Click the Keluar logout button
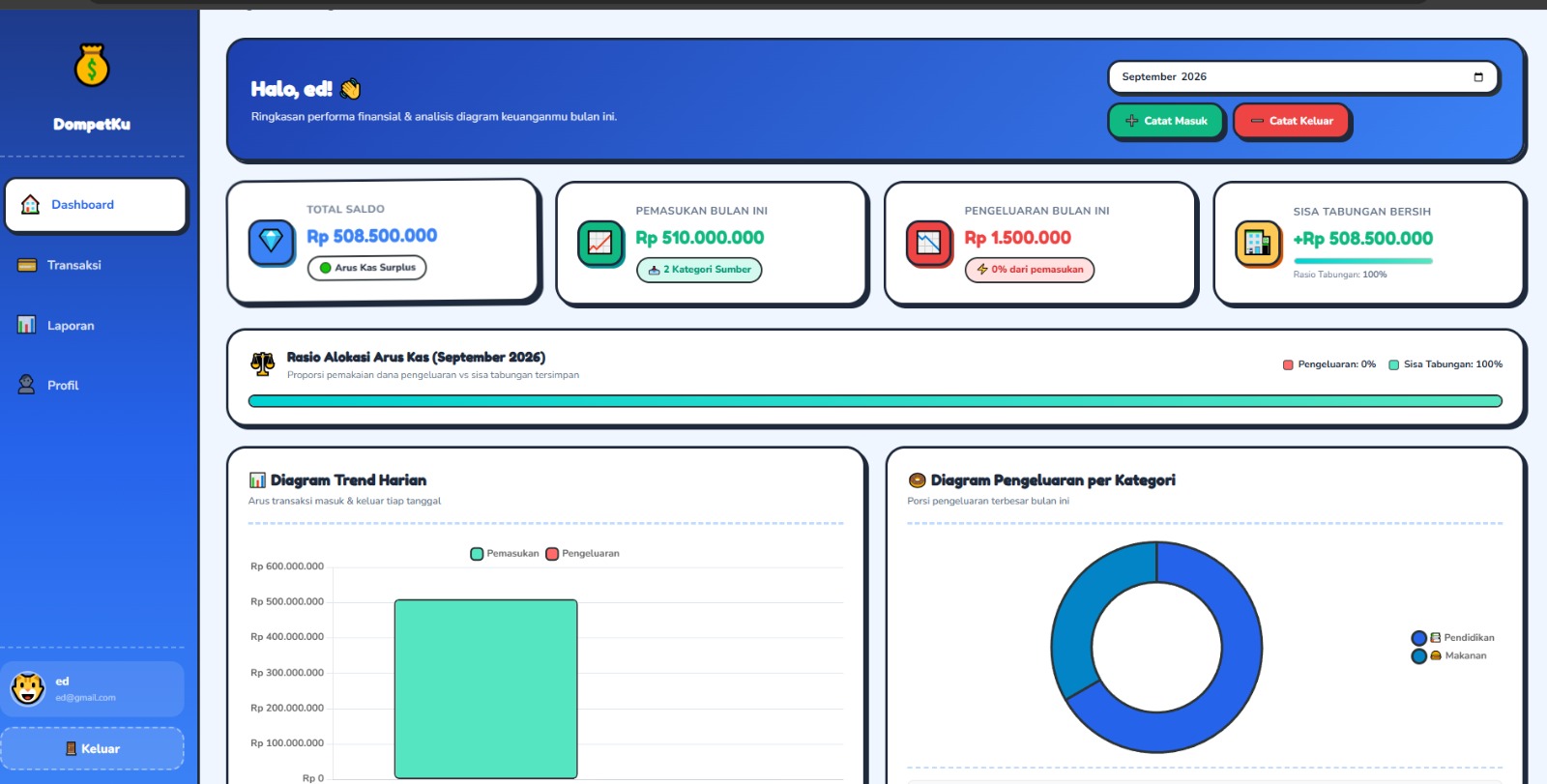This screenshot has width=1547, height=784. point(93,749)
